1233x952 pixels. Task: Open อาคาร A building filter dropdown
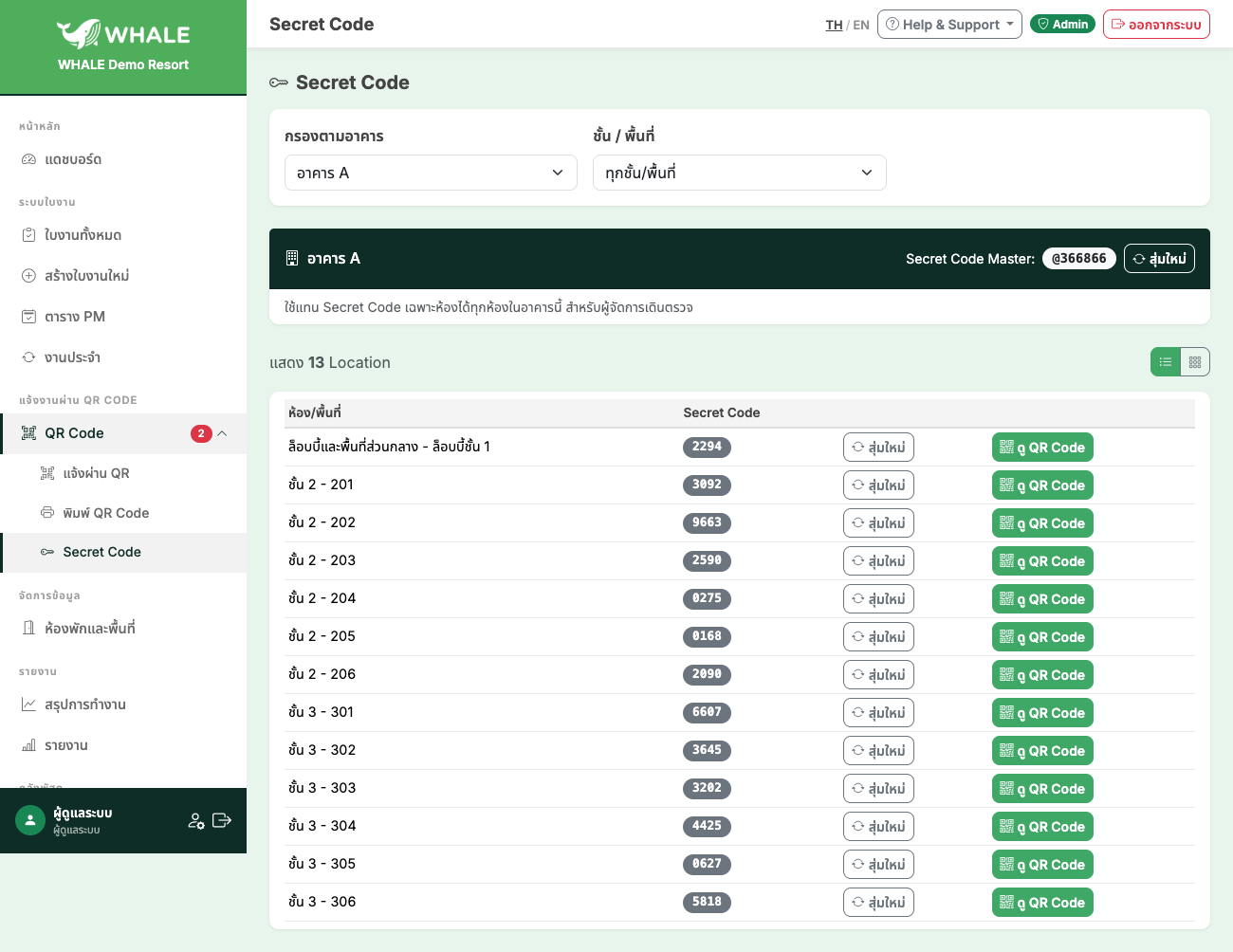431,173
